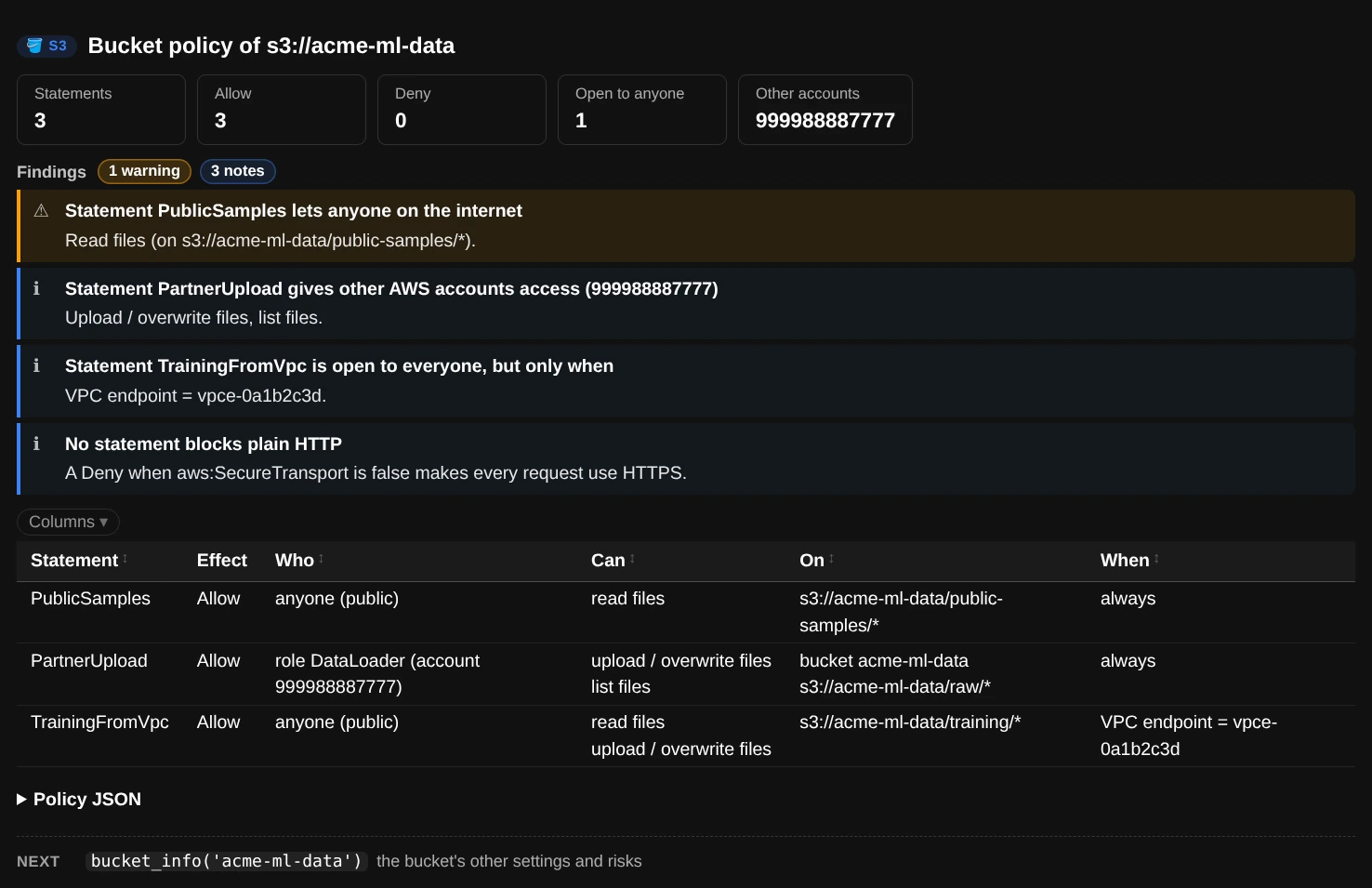
Task: Click 'VPC endpoint = vpce-0a1b2c3d' condition cell
Action: point(1189,736)
